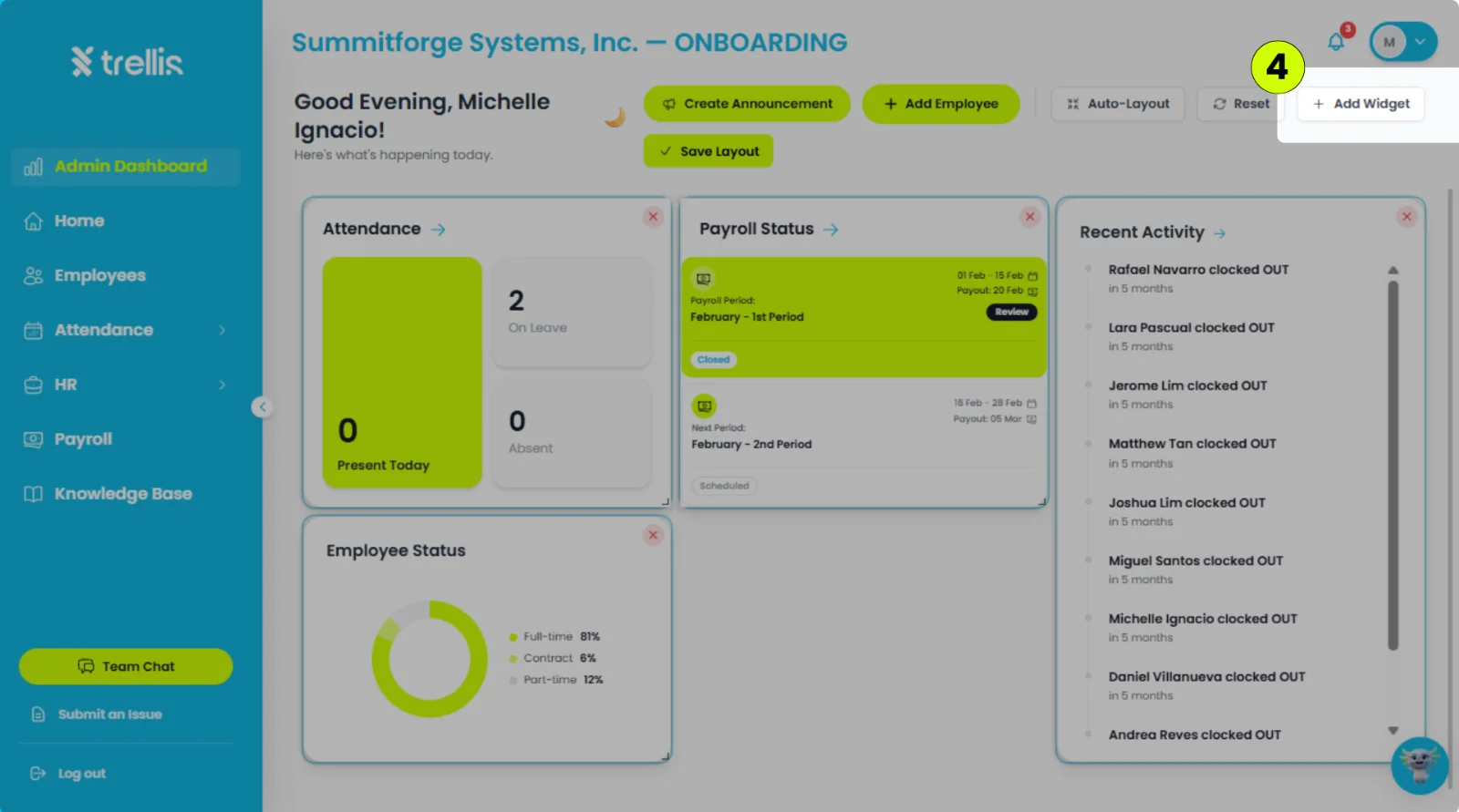Open Recent Activity arrow link
Image resolution: width=1459 pixels, height=812 pixels.
tap(1219, 233)
